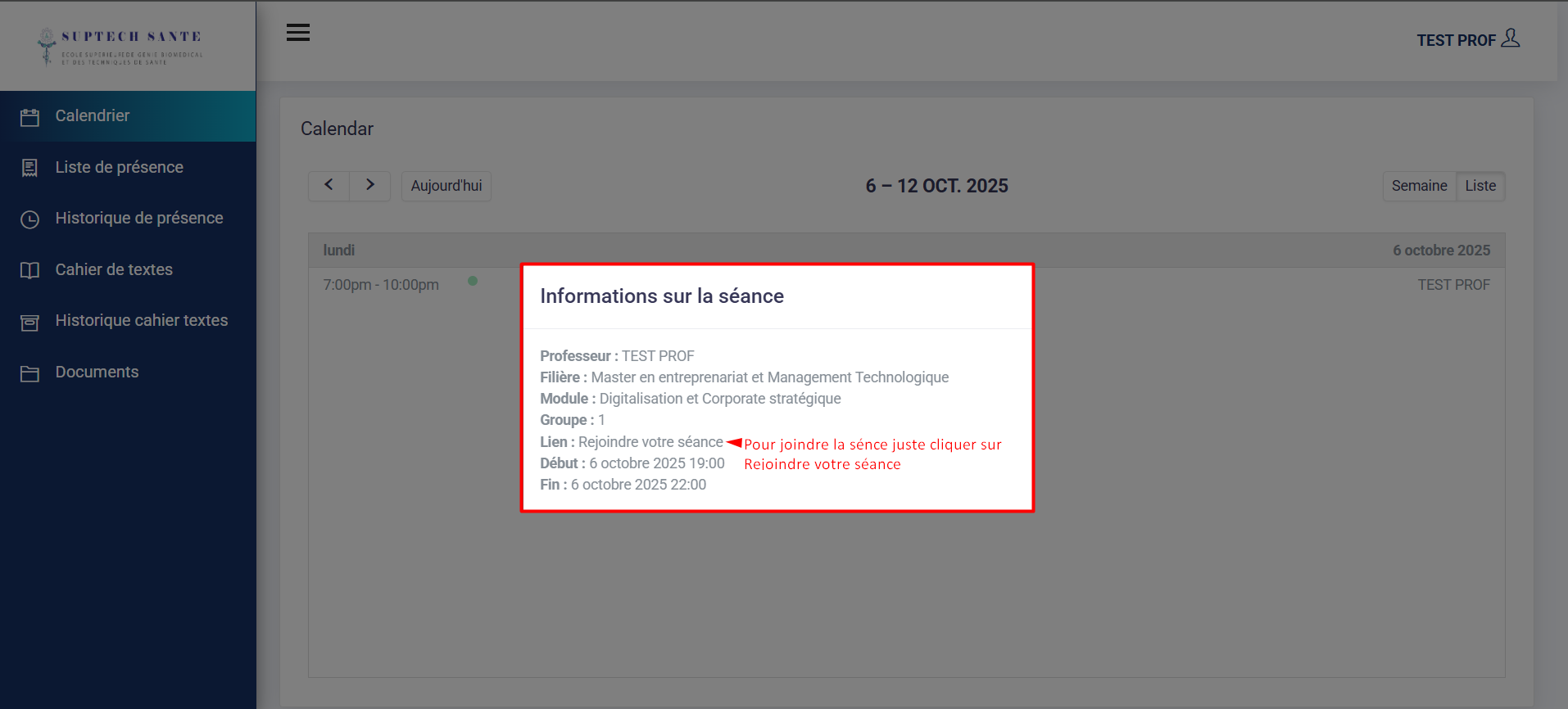Click the Suptech Santé logo
Viewport: 1568px width, 709px height.
[120, 46]
